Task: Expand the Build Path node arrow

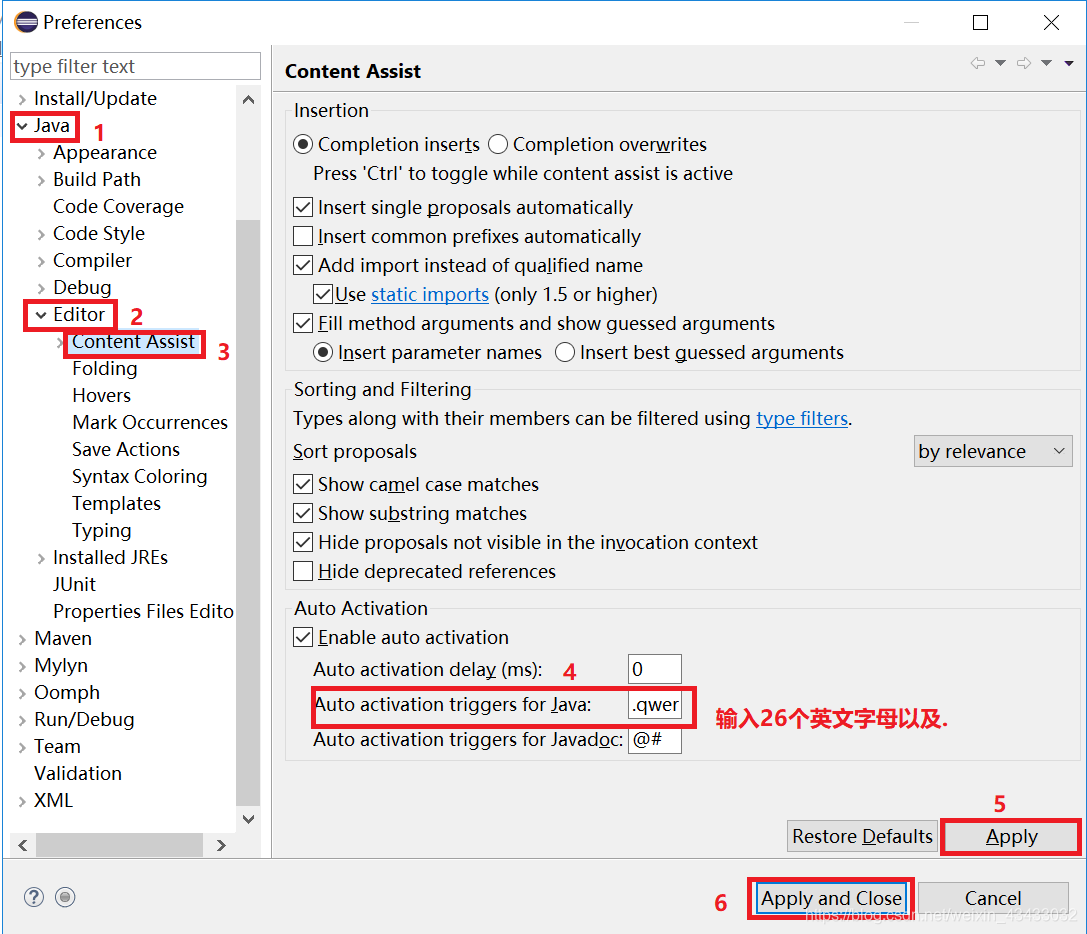Action: [41, 180]
